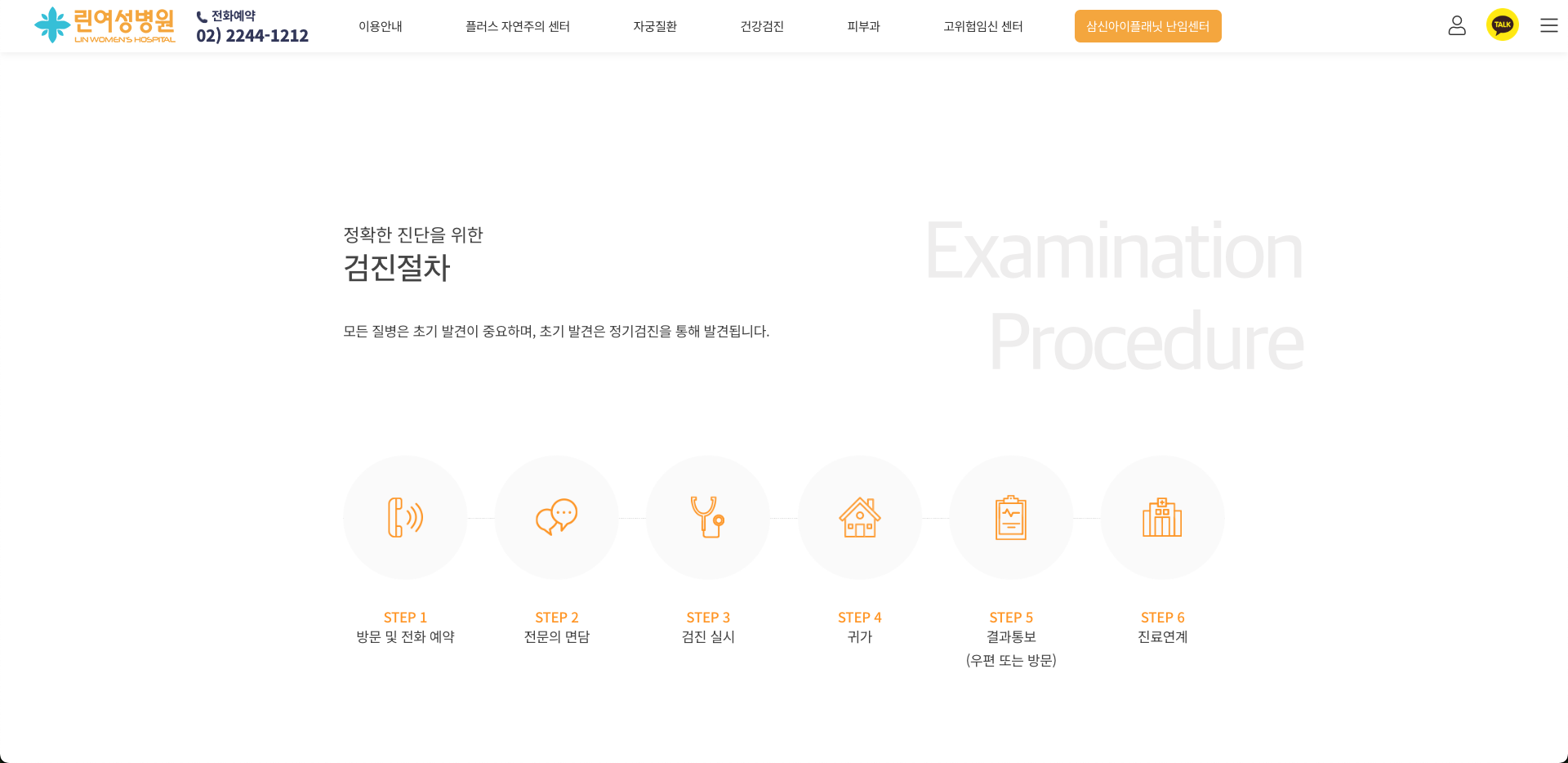1568x763 pixels.
Task: Open the 플러스 자연주의 센터 menu
Action: (x=518, y=26)
